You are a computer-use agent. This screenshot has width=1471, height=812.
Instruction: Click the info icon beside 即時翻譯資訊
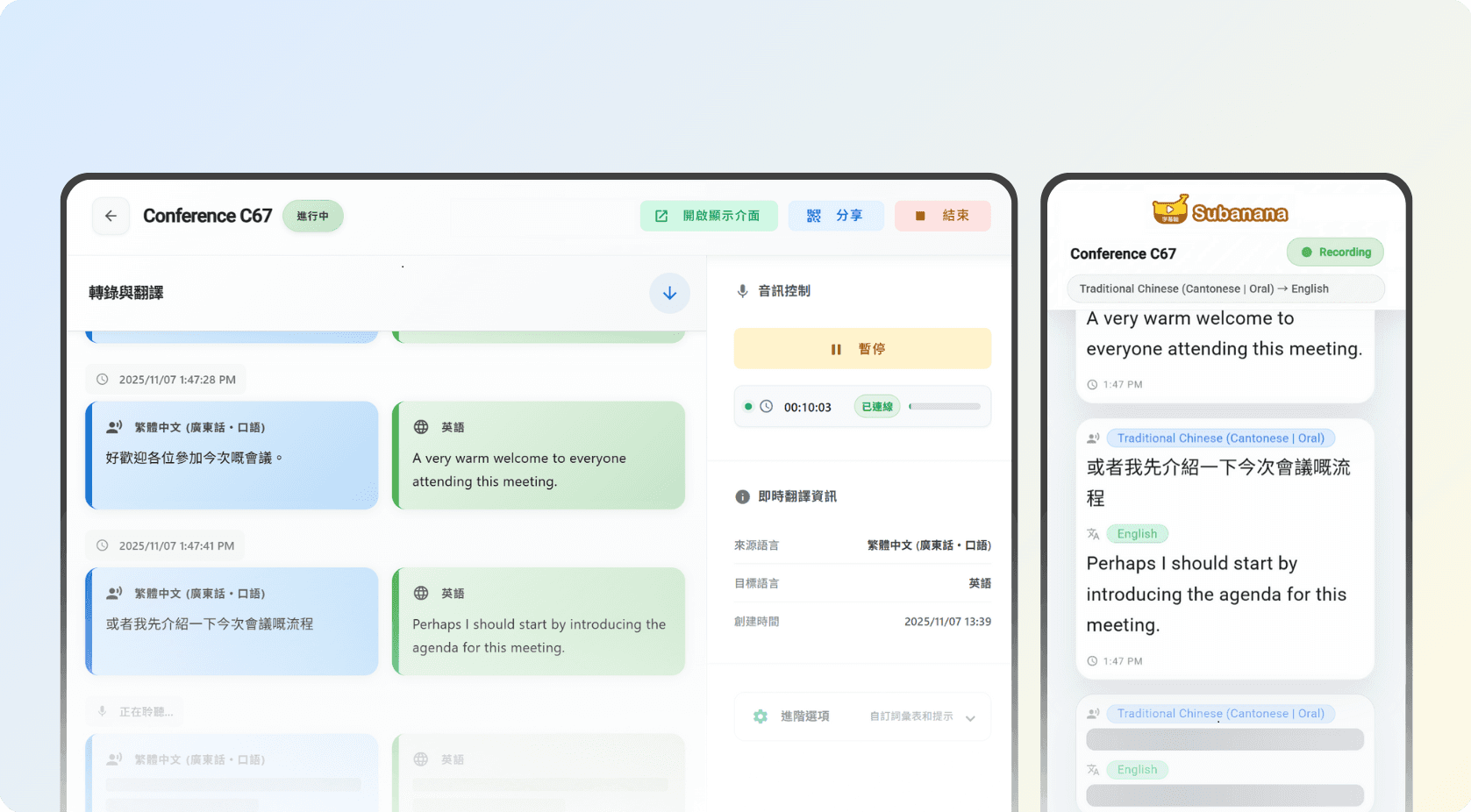coord(741,496)
